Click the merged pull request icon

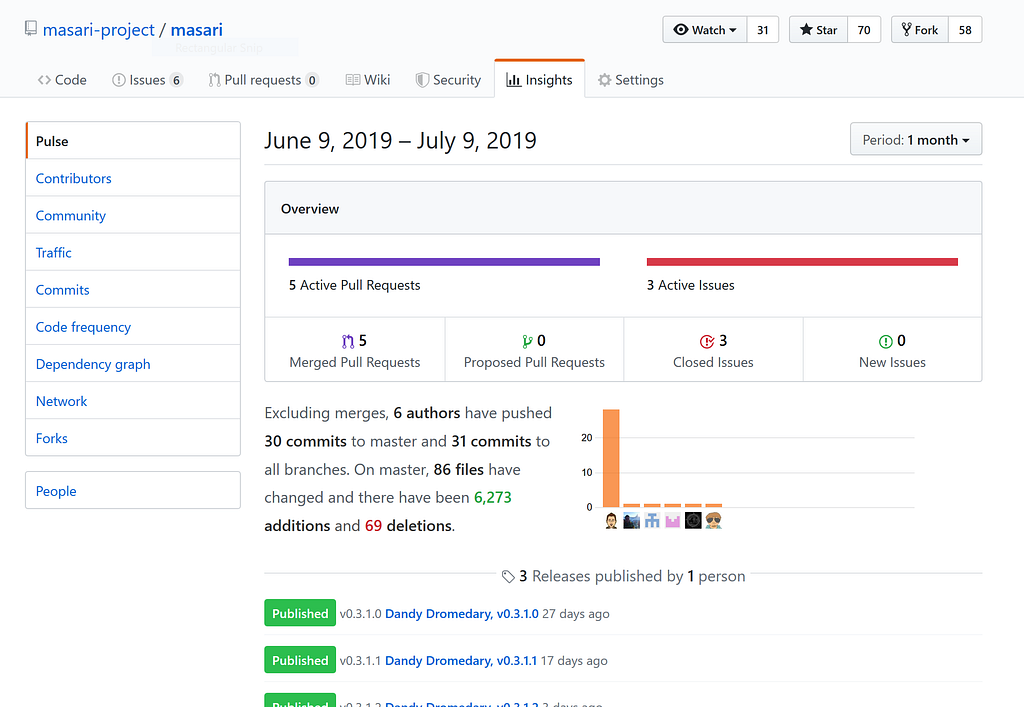point(348,341)
